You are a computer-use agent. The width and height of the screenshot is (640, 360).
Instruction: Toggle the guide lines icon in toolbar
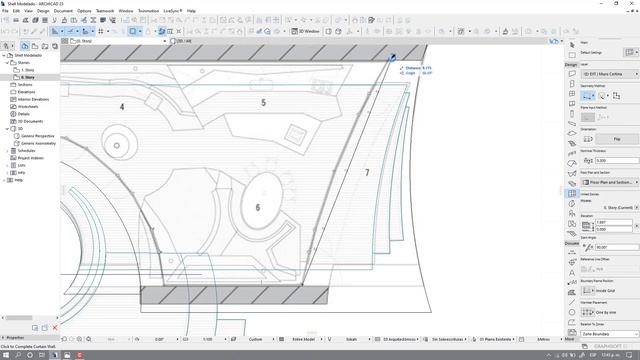coord(55,31)
